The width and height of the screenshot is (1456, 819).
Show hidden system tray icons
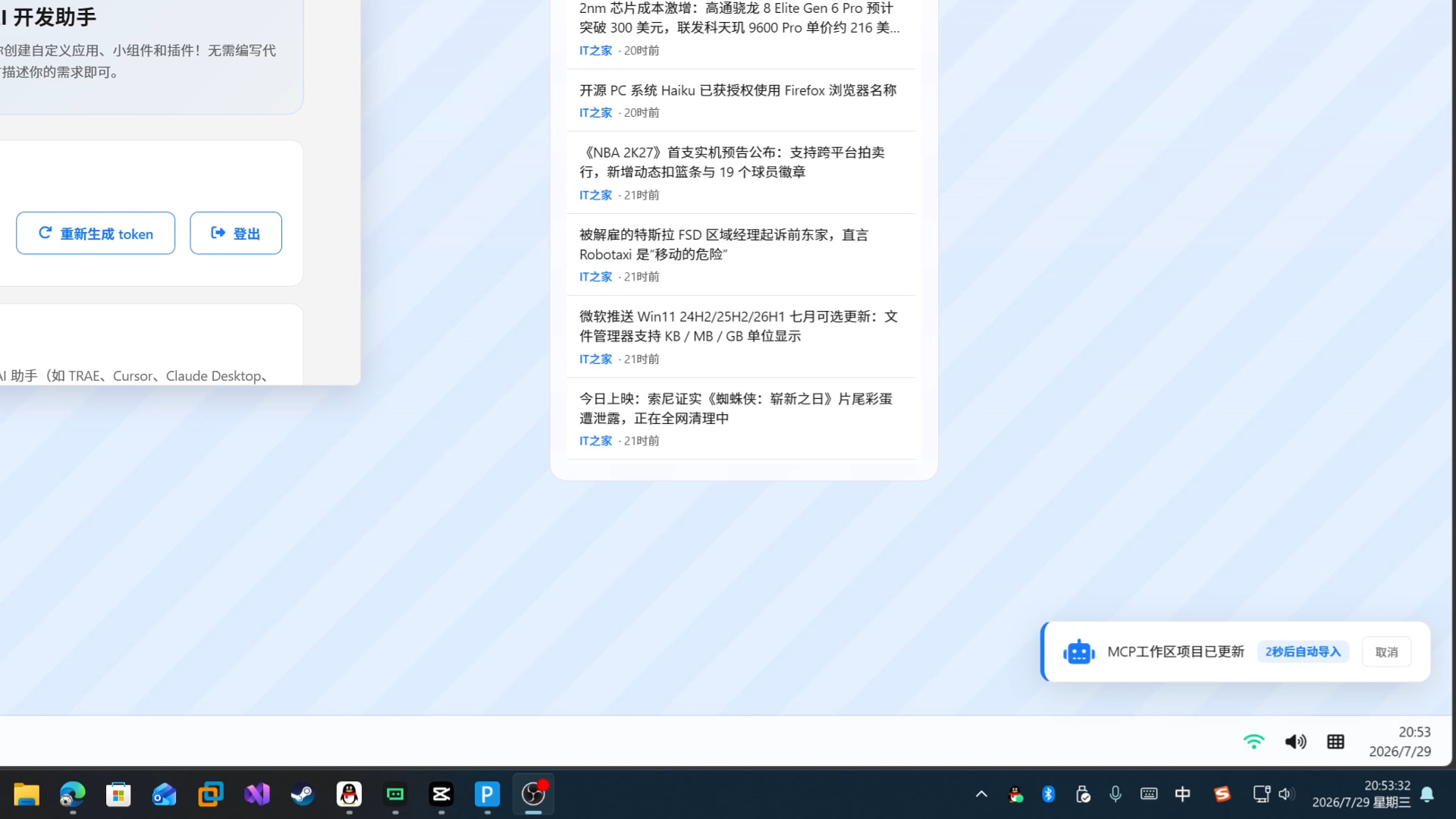pyautogui.click(x=981, y=794)
